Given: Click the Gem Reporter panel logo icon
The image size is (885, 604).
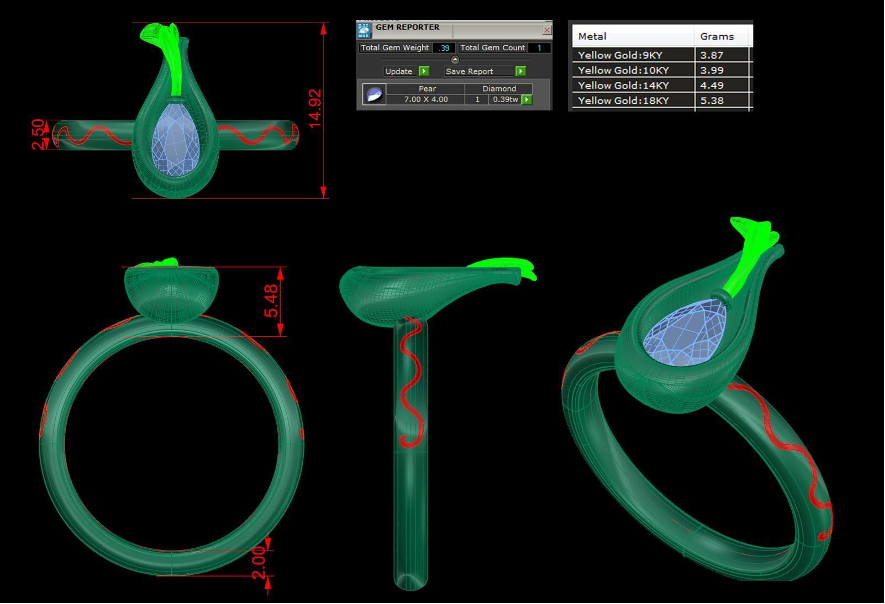Looking at the screenshot, I should coord(364,29).
